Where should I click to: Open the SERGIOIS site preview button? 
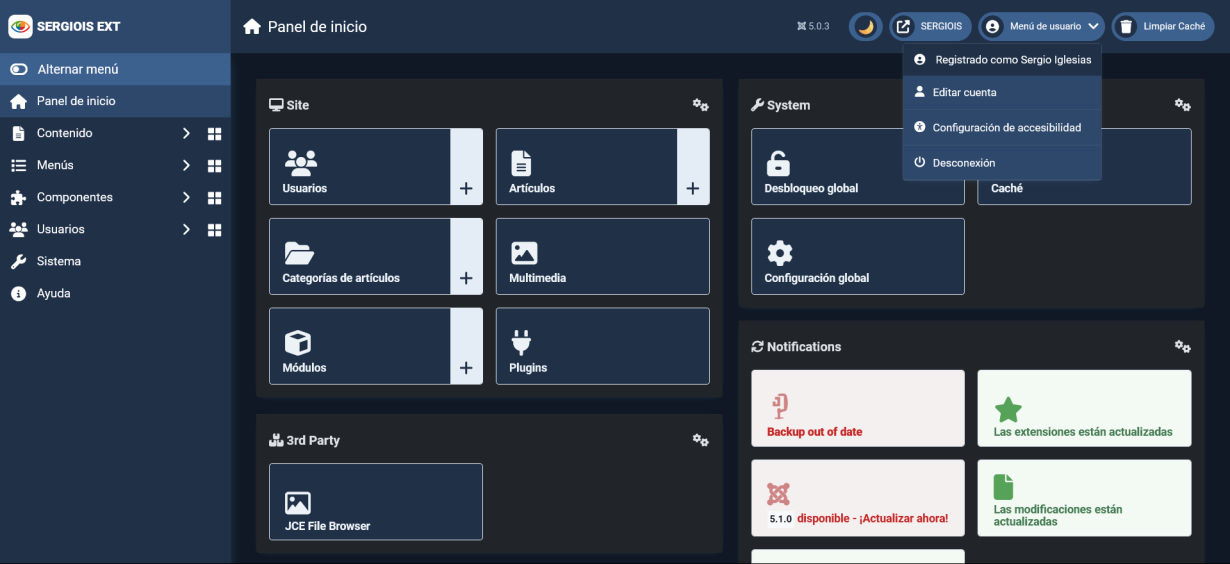[x=930, y=27]
